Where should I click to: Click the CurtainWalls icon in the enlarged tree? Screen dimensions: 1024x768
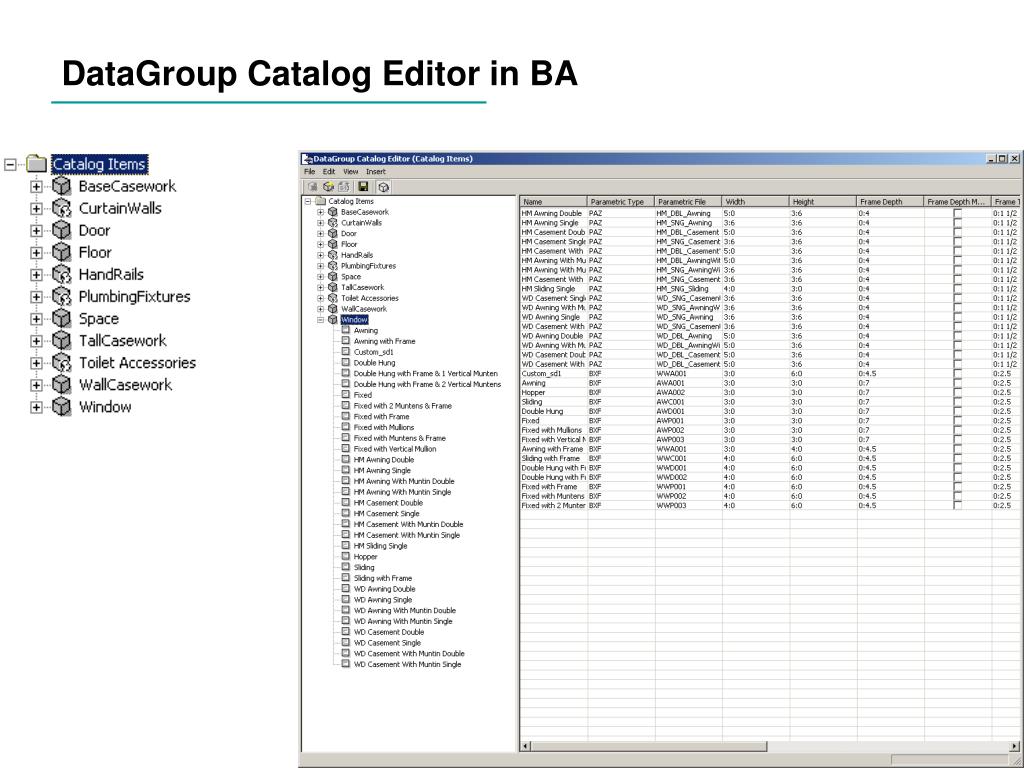[61, 208]
